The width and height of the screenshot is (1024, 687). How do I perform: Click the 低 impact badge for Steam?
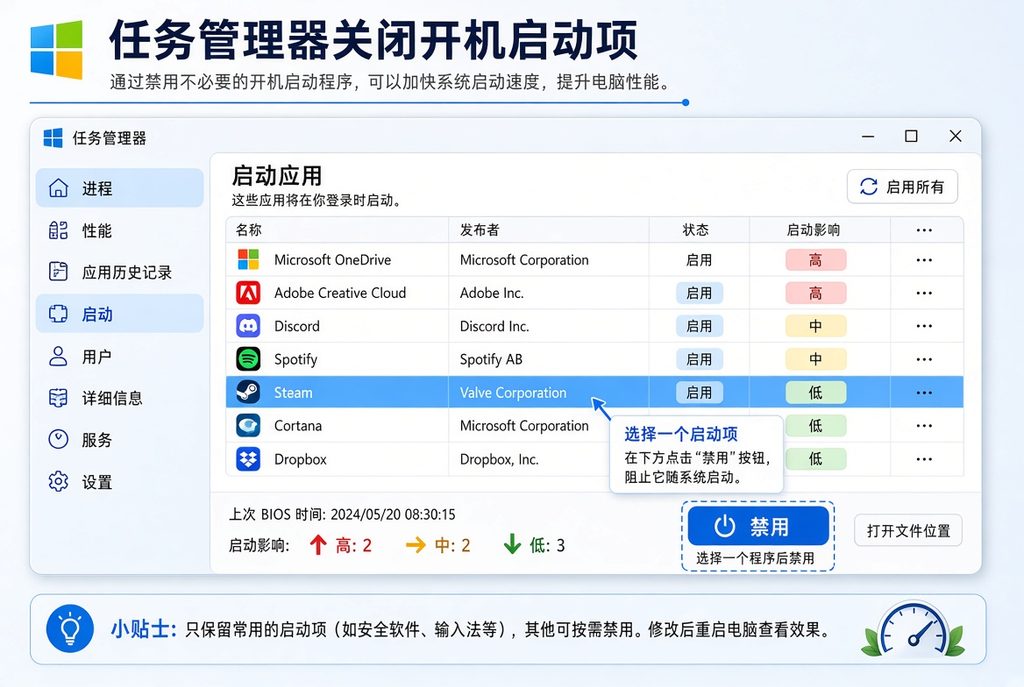point(816,392)
